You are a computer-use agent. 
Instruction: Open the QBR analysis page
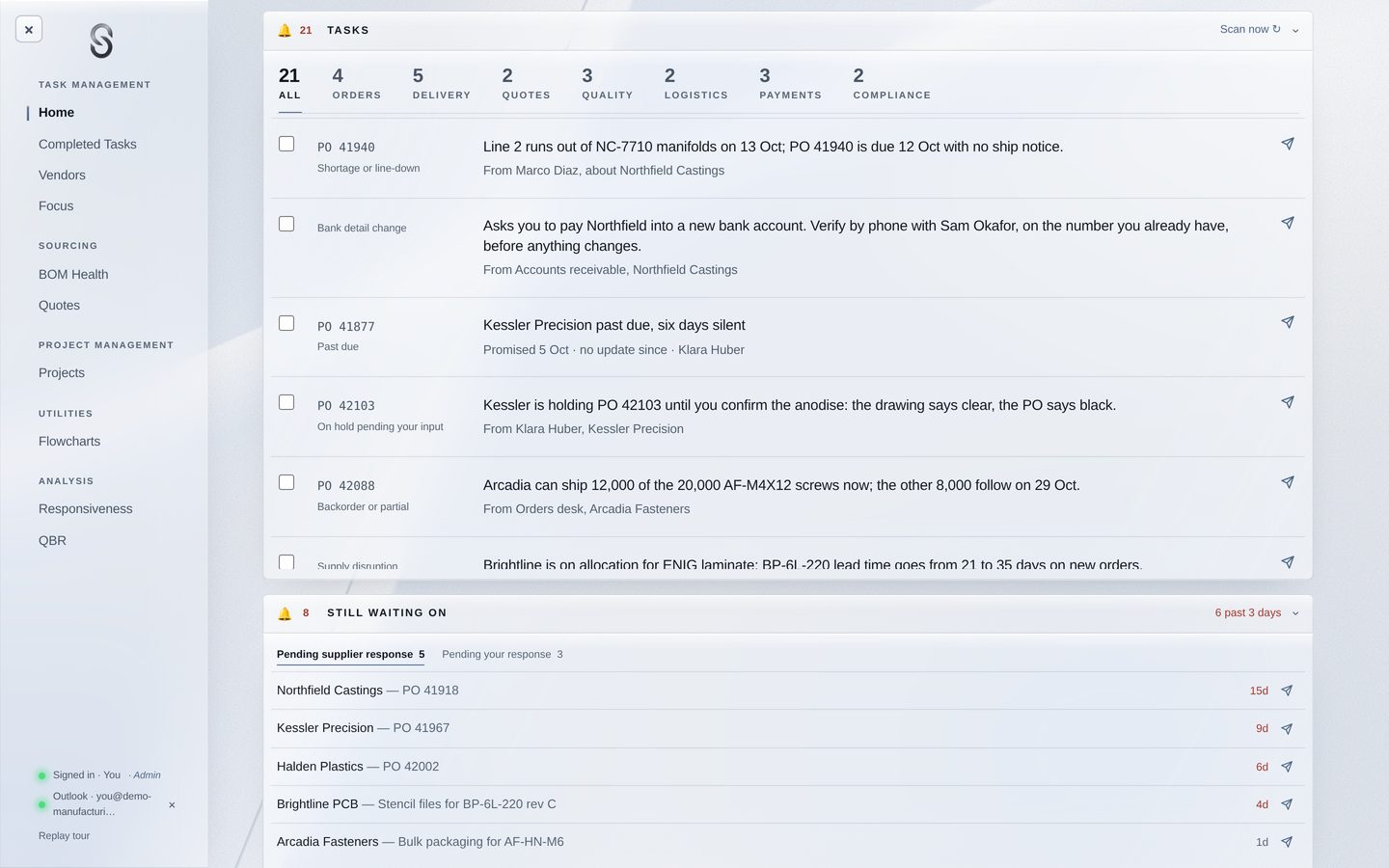point(52,540)
